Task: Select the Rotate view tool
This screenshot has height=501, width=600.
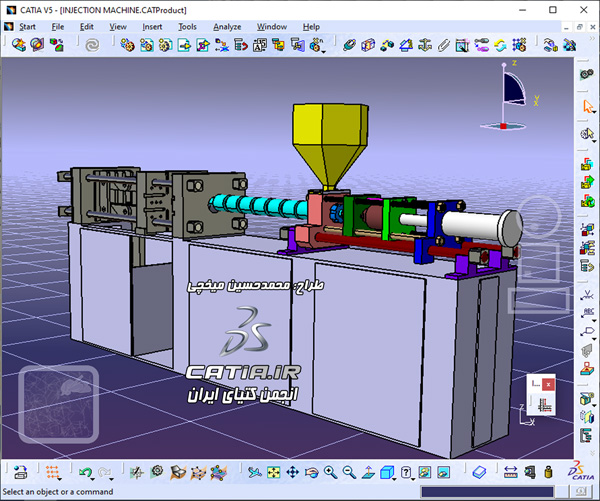Action: 311,472
